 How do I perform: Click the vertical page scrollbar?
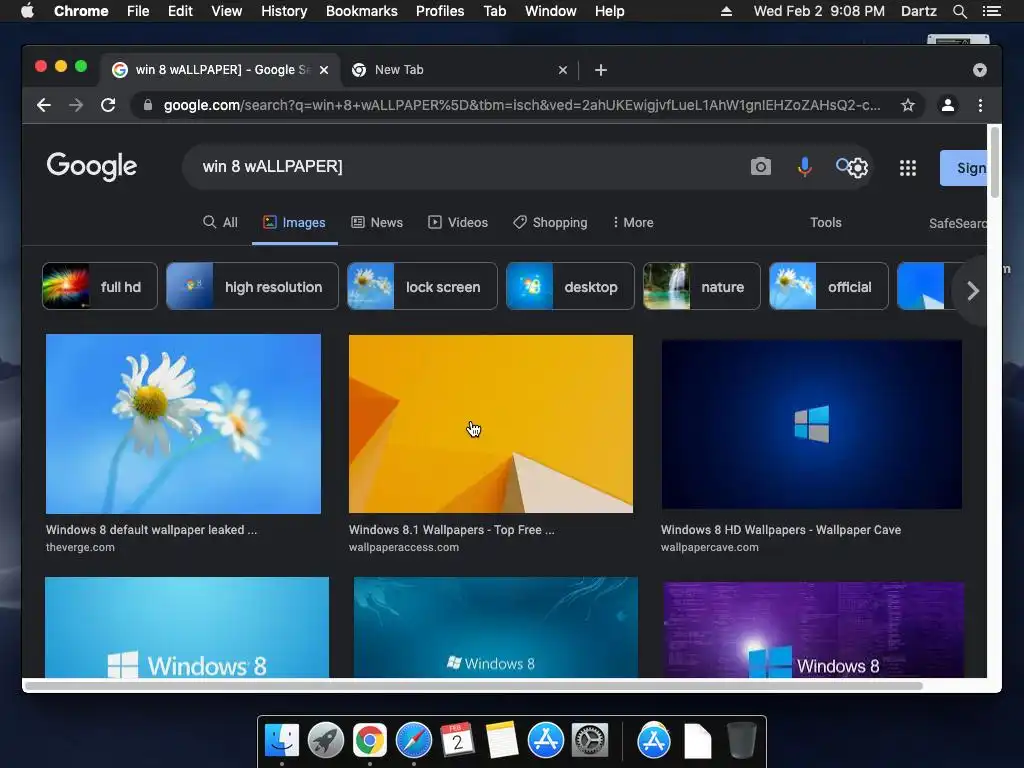(995, 162)
